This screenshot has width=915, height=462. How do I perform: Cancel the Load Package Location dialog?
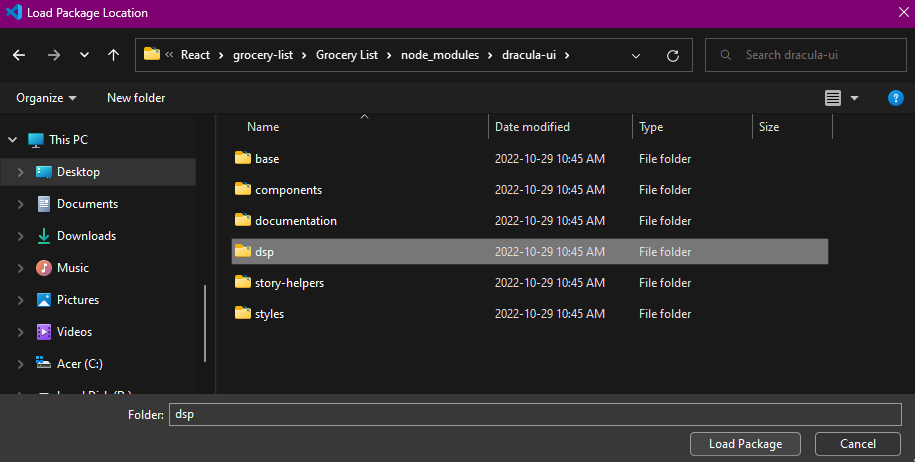point(858,444)
